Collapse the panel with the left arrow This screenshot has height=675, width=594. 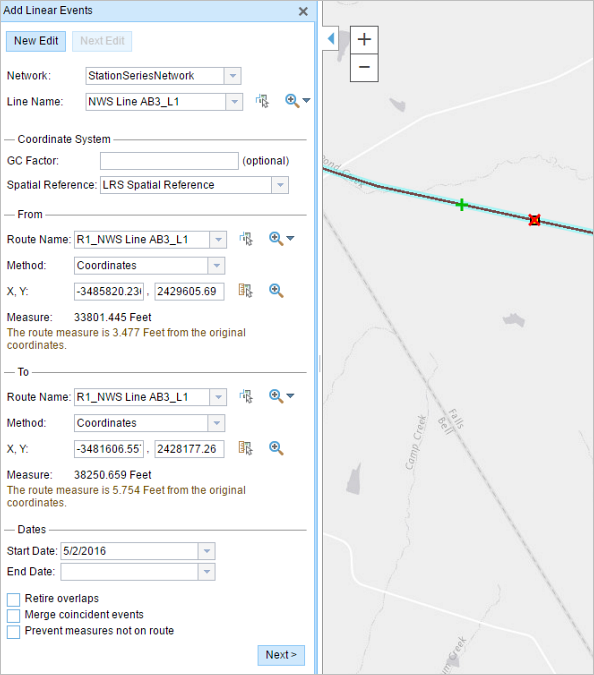tap(331, 39)
